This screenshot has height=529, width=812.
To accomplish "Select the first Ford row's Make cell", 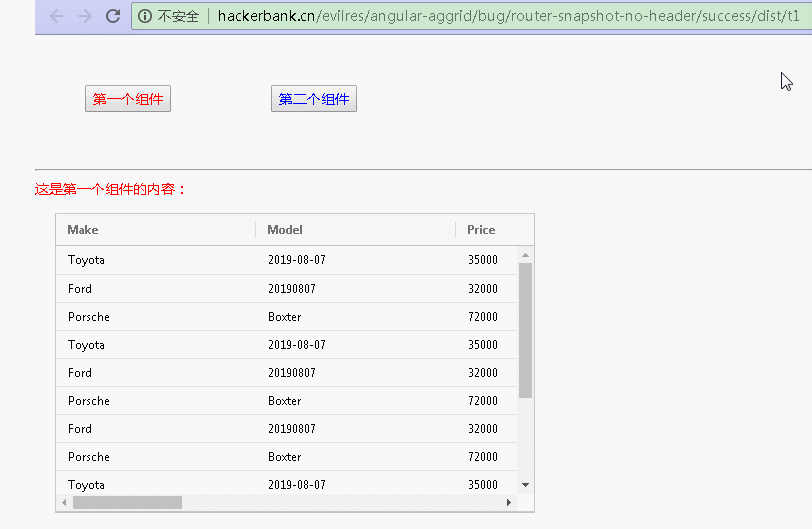I will point(156,289).
